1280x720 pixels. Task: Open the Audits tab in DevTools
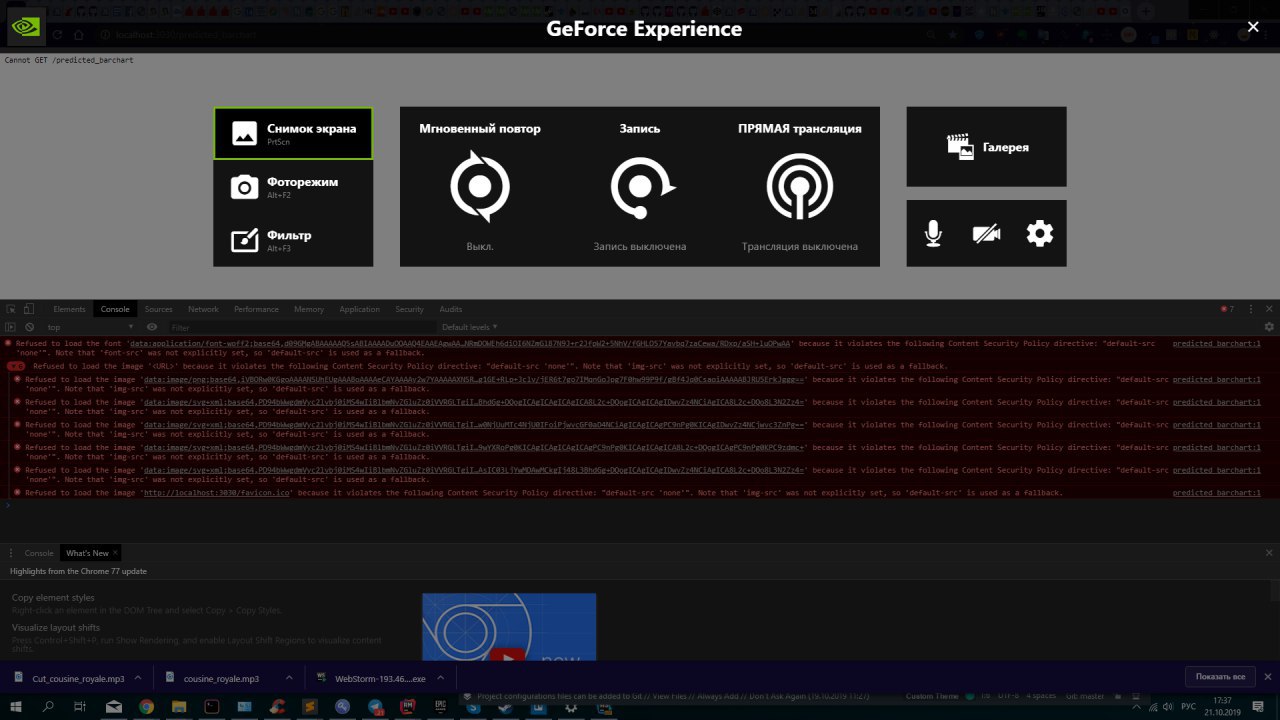451,309
